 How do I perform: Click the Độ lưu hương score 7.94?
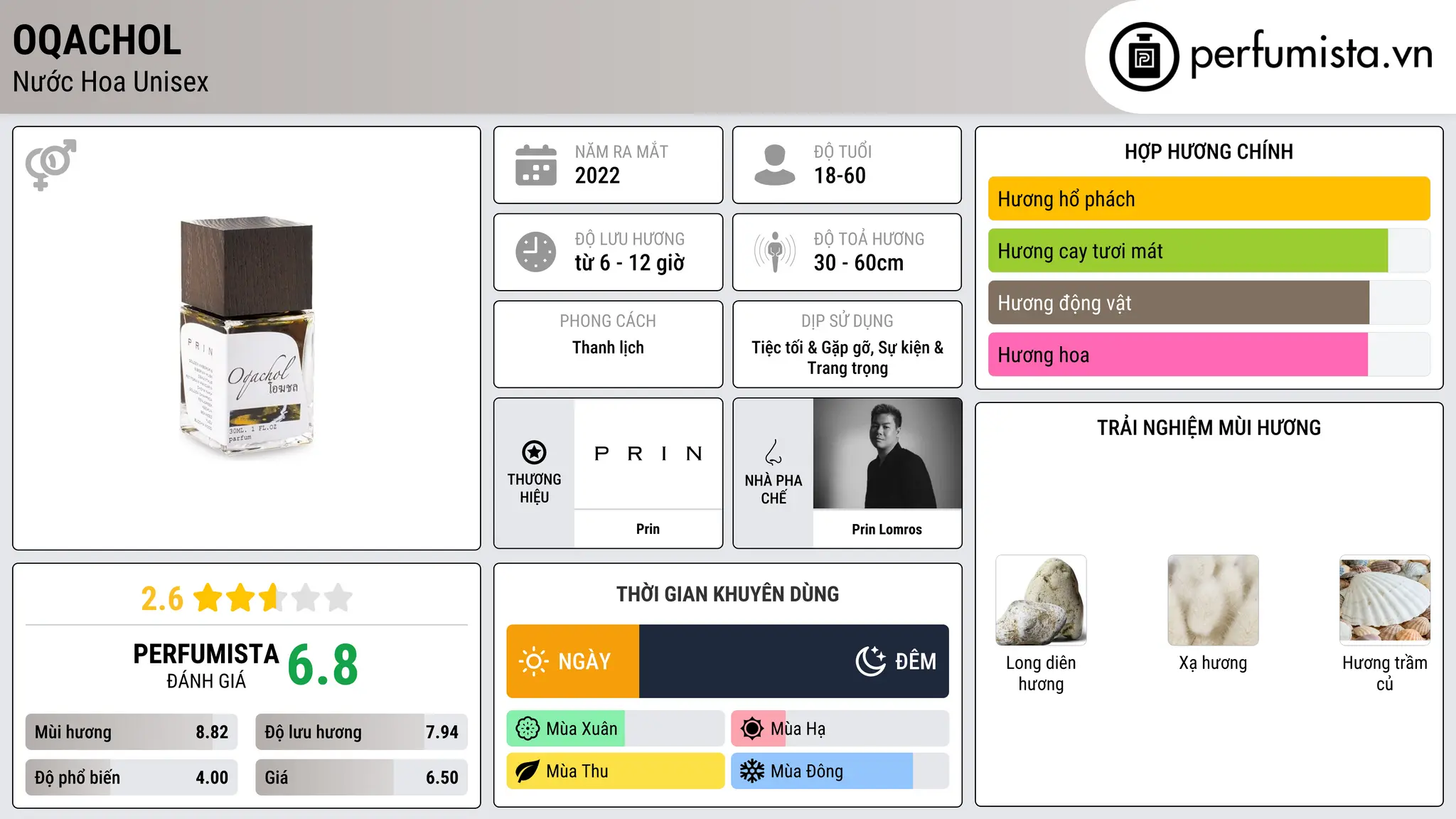(442, 732)
